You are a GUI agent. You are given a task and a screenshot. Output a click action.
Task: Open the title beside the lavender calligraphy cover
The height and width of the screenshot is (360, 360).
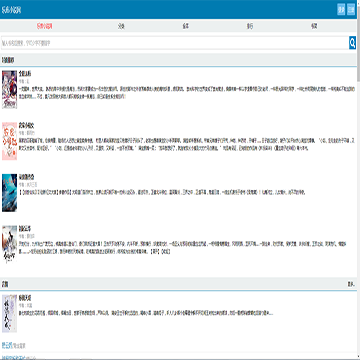(25, 297)
